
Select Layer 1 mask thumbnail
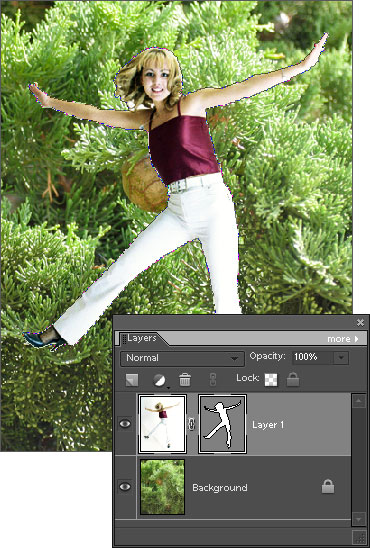(x=223, y=424)
